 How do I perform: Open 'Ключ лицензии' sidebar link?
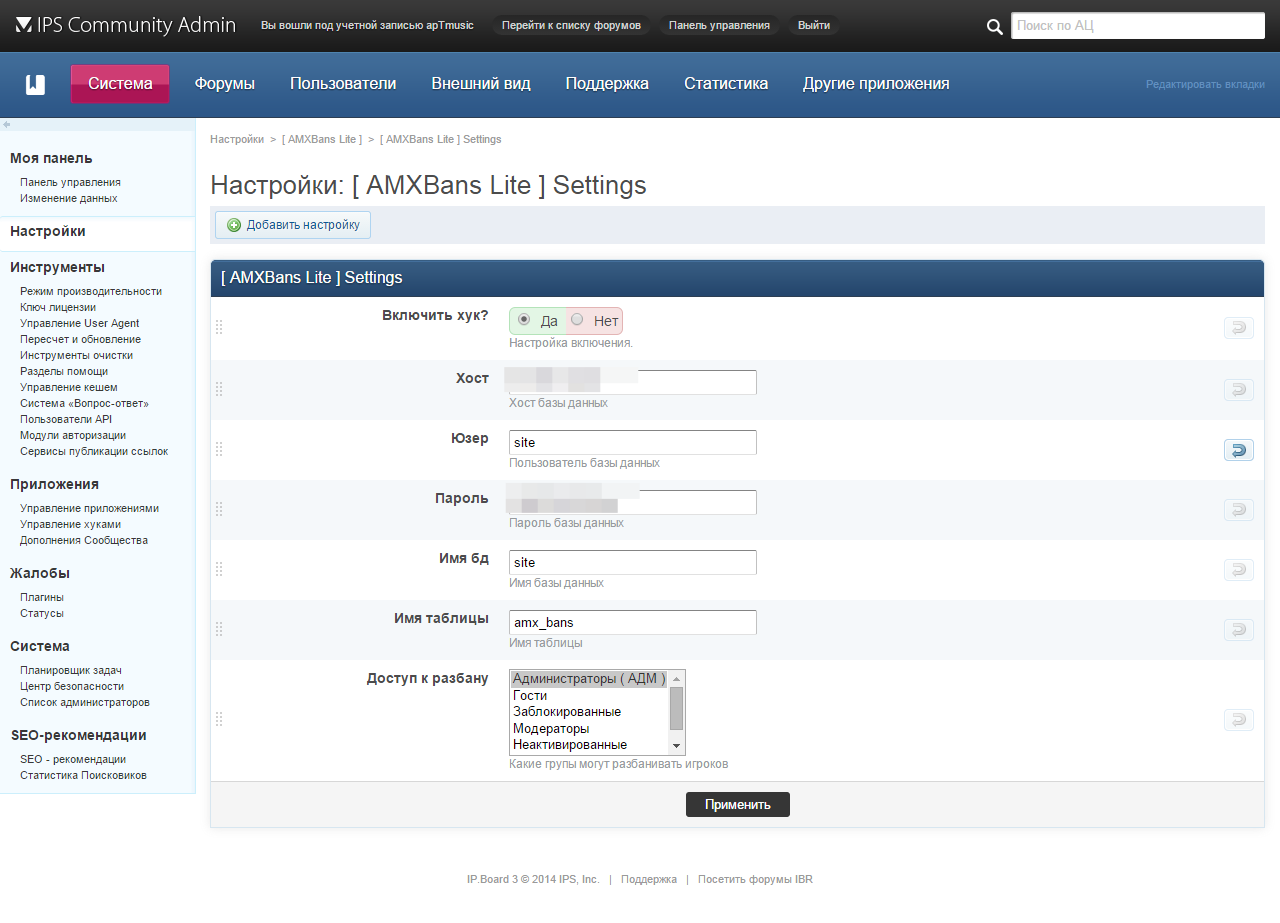pyautogui.click(x=58, y=307)
